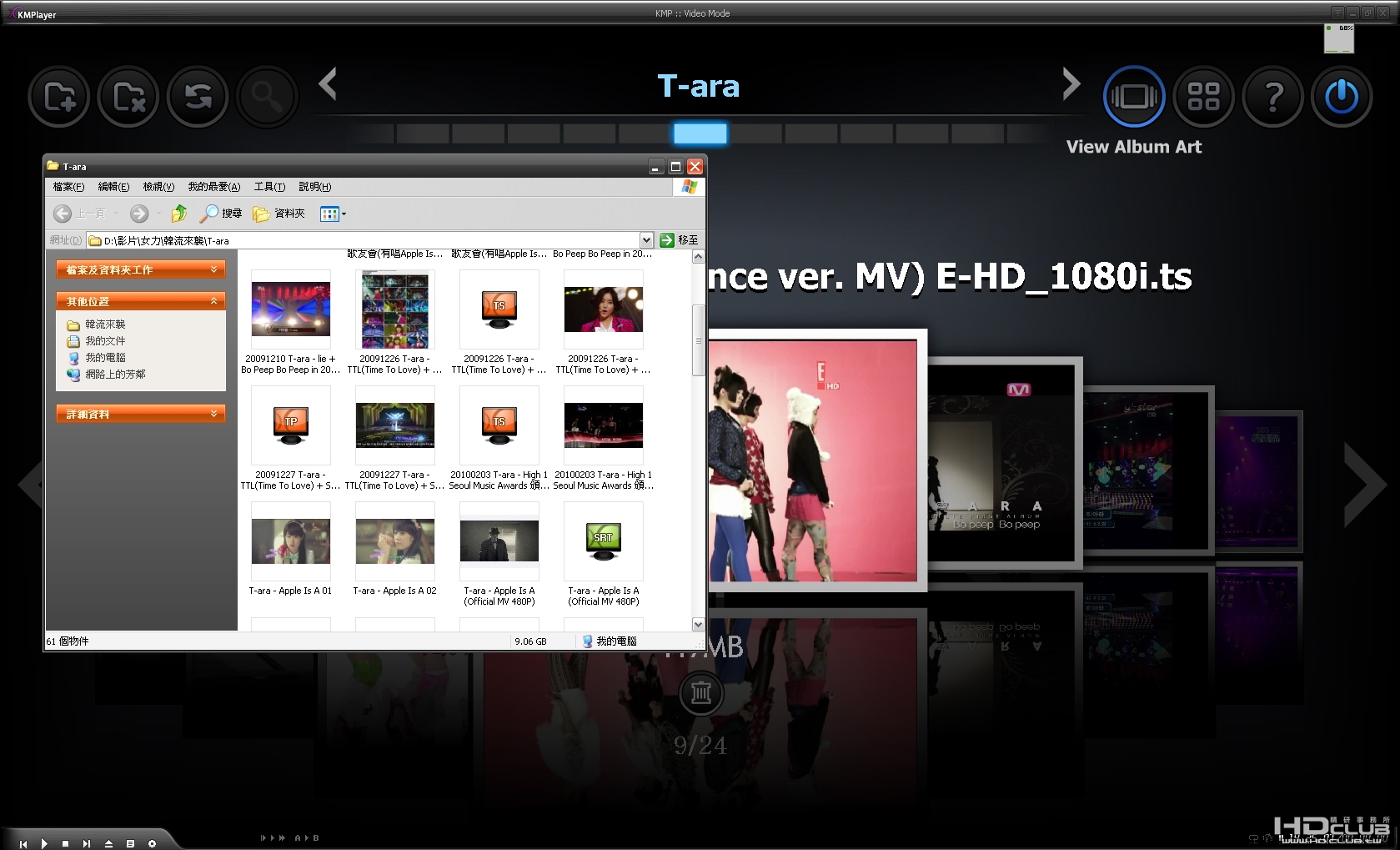Screen dimensions: 1400x850
Task: Open the 我的最愛(A) menu
Action: (x=214, y=187)
